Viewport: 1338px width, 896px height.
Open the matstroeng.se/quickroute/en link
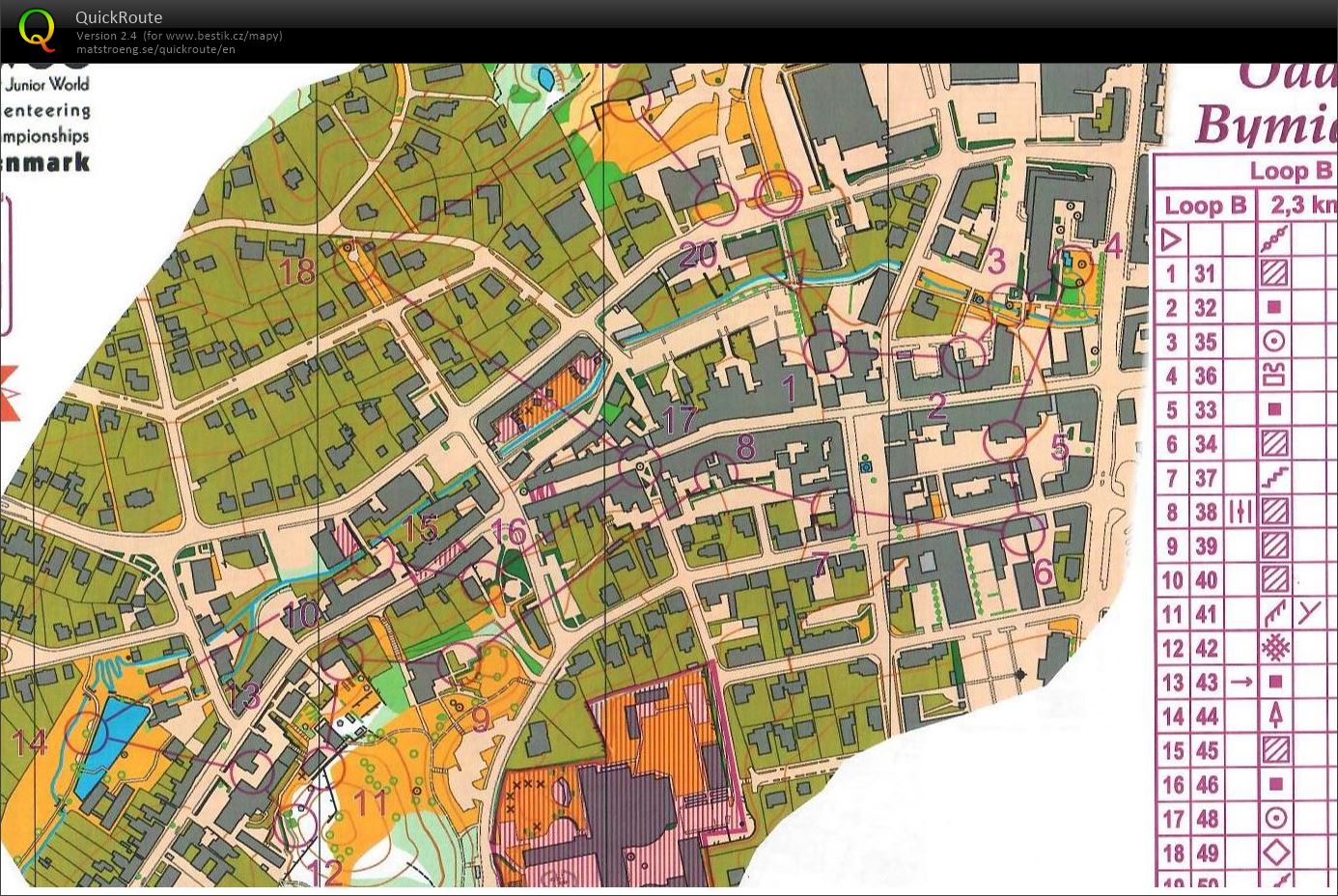coord(155,49)
